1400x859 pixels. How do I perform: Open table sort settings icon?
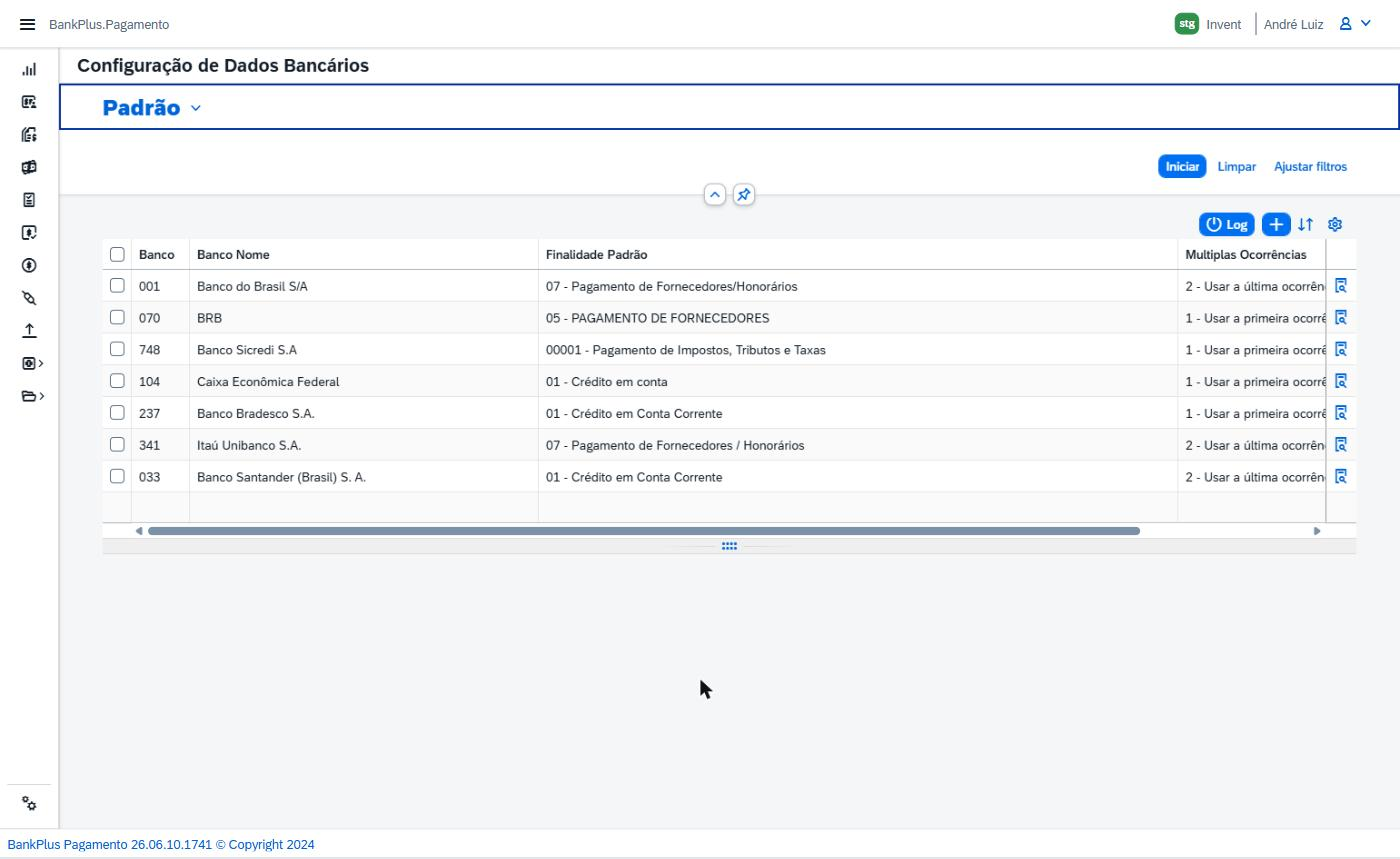1305,224
